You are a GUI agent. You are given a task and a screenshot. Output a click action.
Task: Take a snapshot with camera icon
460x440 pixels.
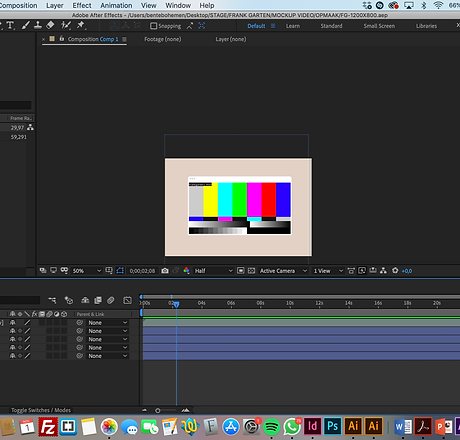pos(165,271)
